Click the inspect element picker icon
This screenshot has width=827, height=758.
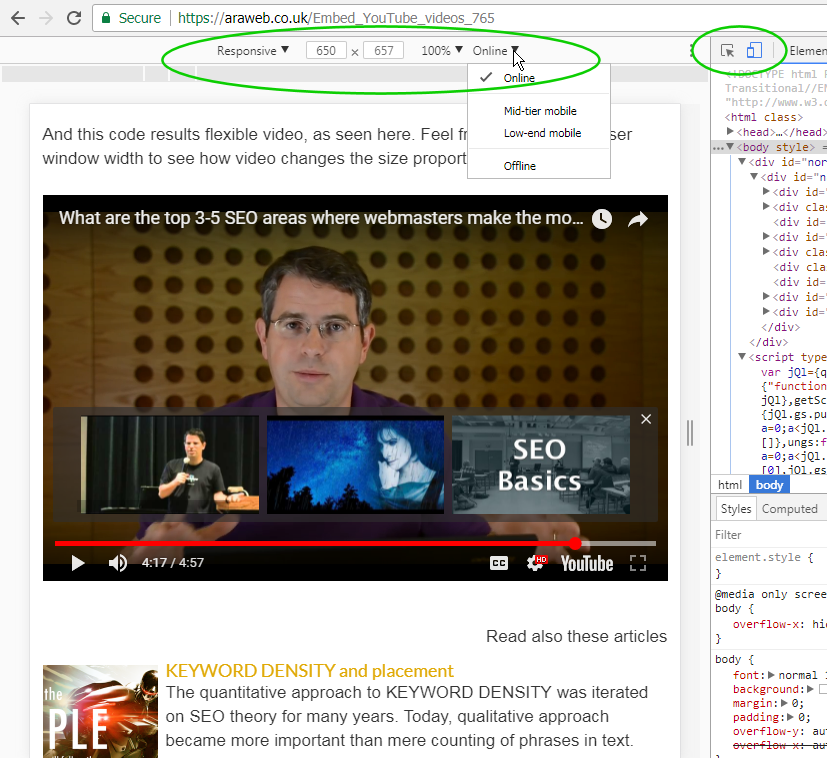(x=727, y=51)
